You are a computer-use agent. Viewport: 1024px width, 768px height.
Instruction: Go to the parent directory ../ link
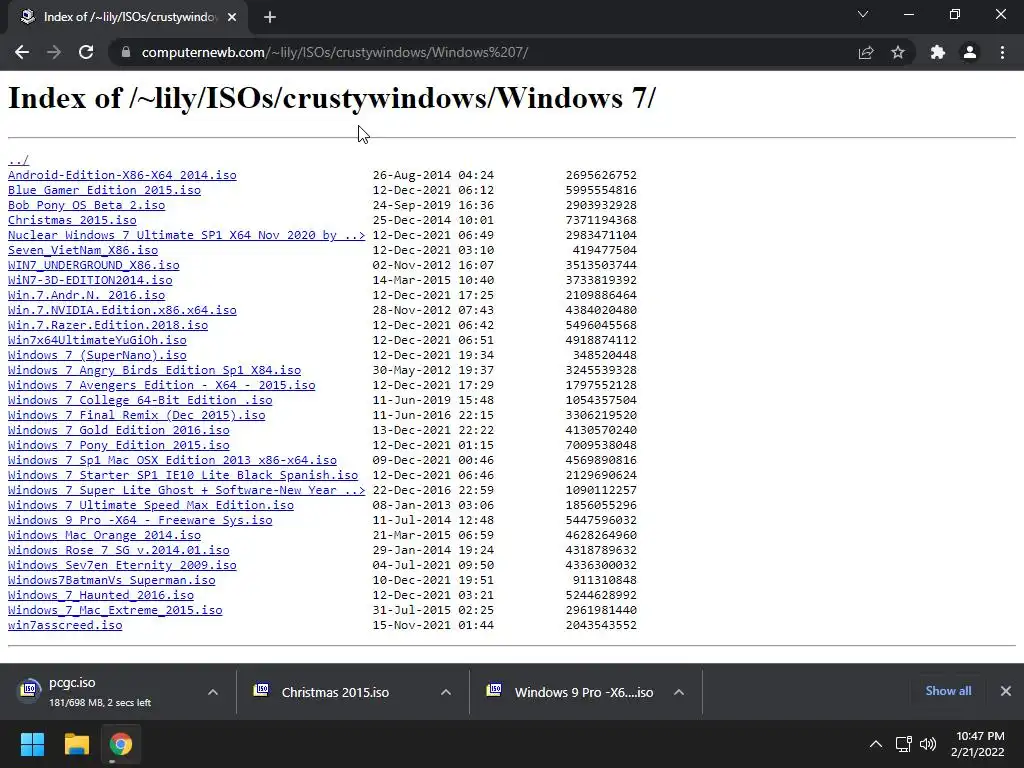click(18, 160)
